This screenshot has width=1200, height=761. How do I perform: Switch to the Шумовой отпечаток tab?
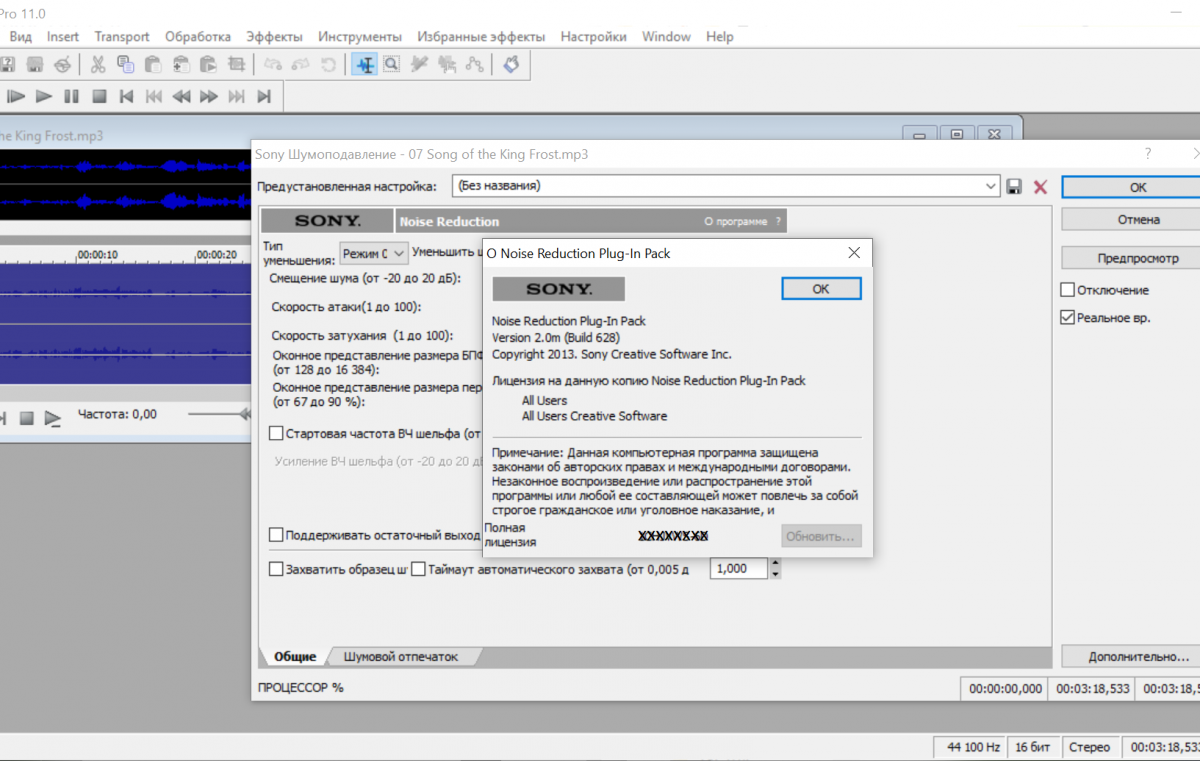tap(401, 657)
